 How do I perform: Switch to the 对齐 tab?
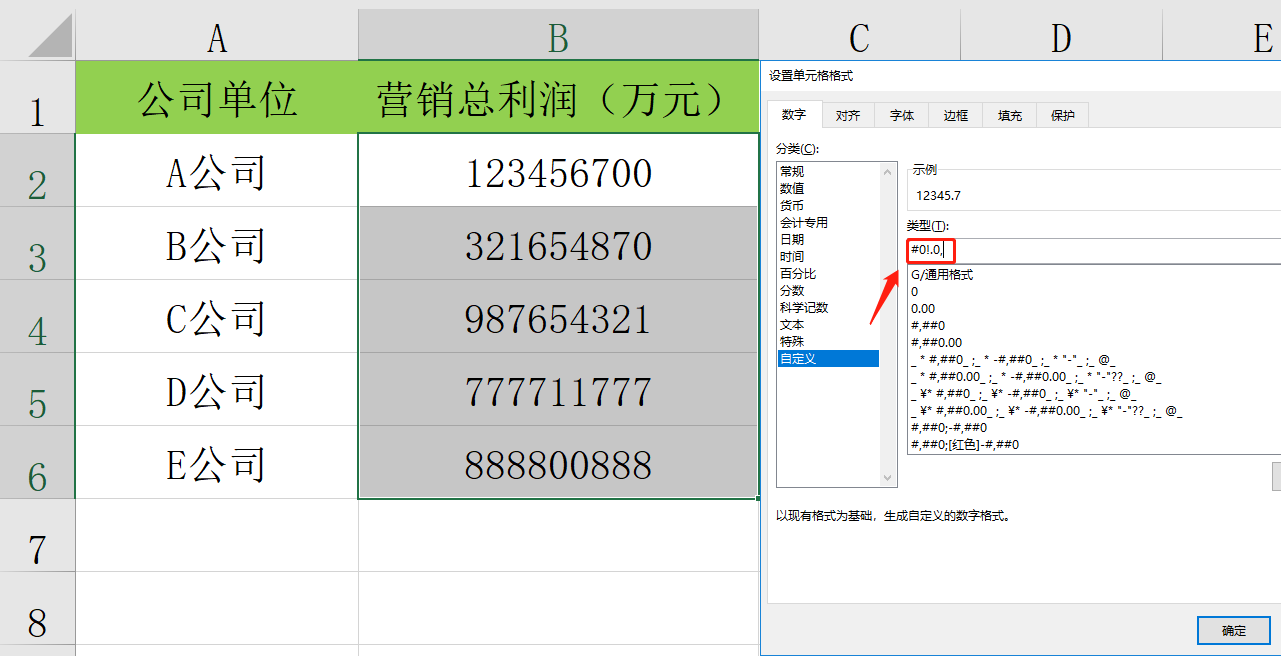(848, 115)
